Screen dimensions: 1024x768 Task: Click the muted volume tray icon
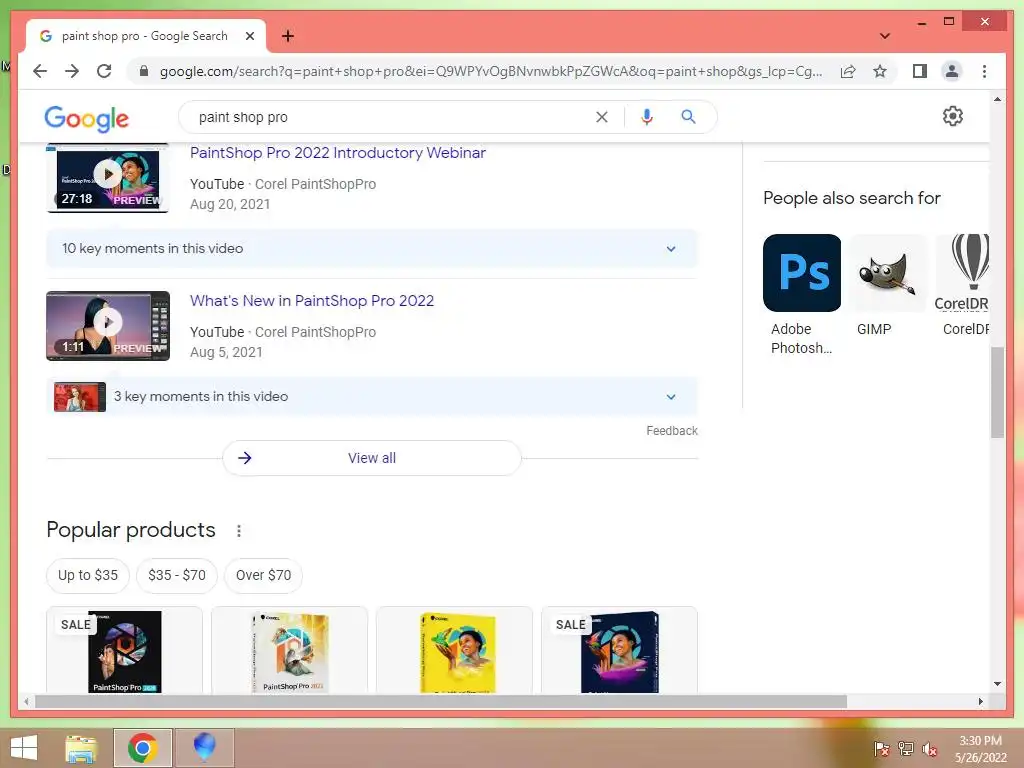[x=929, y=749]
